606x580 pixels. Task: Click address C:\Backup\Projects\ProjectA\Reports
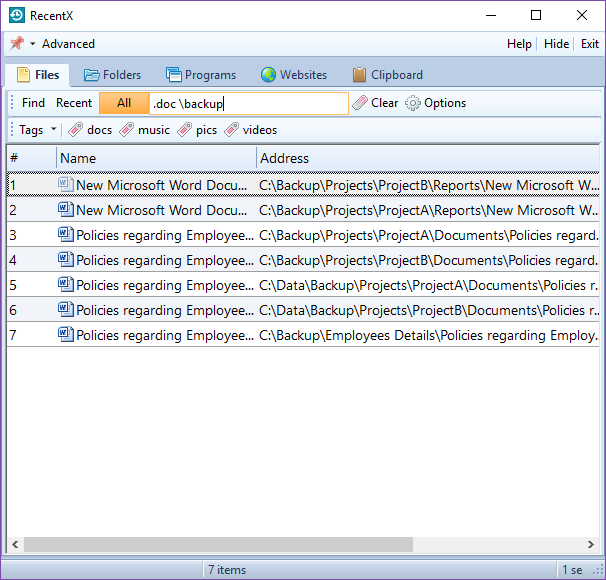pos(429,211)
